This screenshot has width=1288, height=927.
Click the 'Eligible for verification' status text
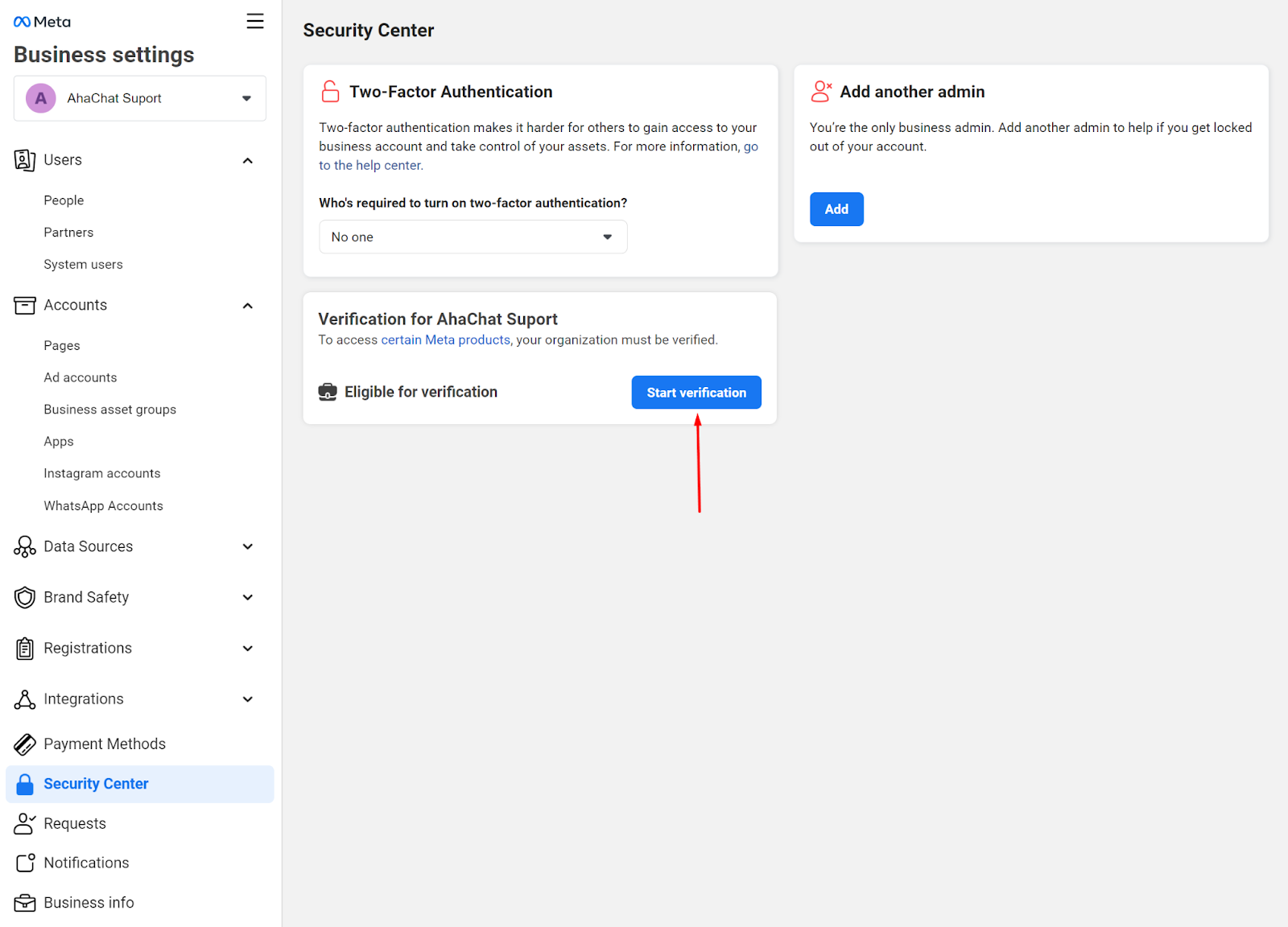point(421,392)
